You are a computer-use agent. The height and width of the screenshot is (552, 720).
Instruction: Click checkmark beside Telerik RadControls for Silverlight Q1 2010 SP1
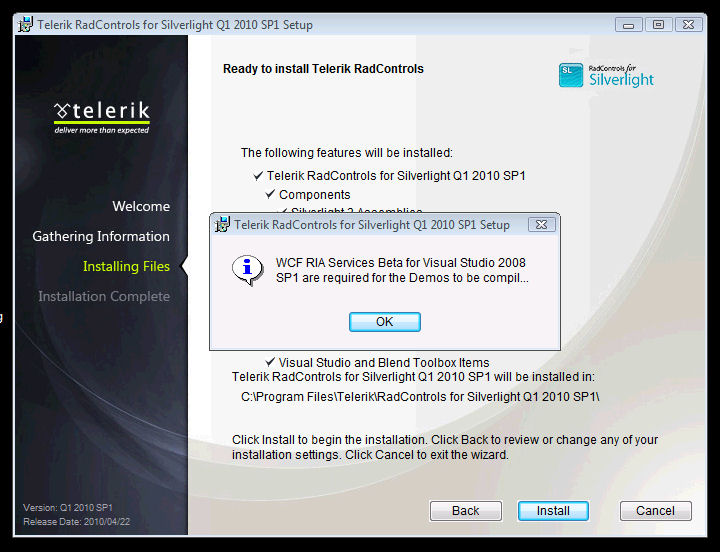258,175
